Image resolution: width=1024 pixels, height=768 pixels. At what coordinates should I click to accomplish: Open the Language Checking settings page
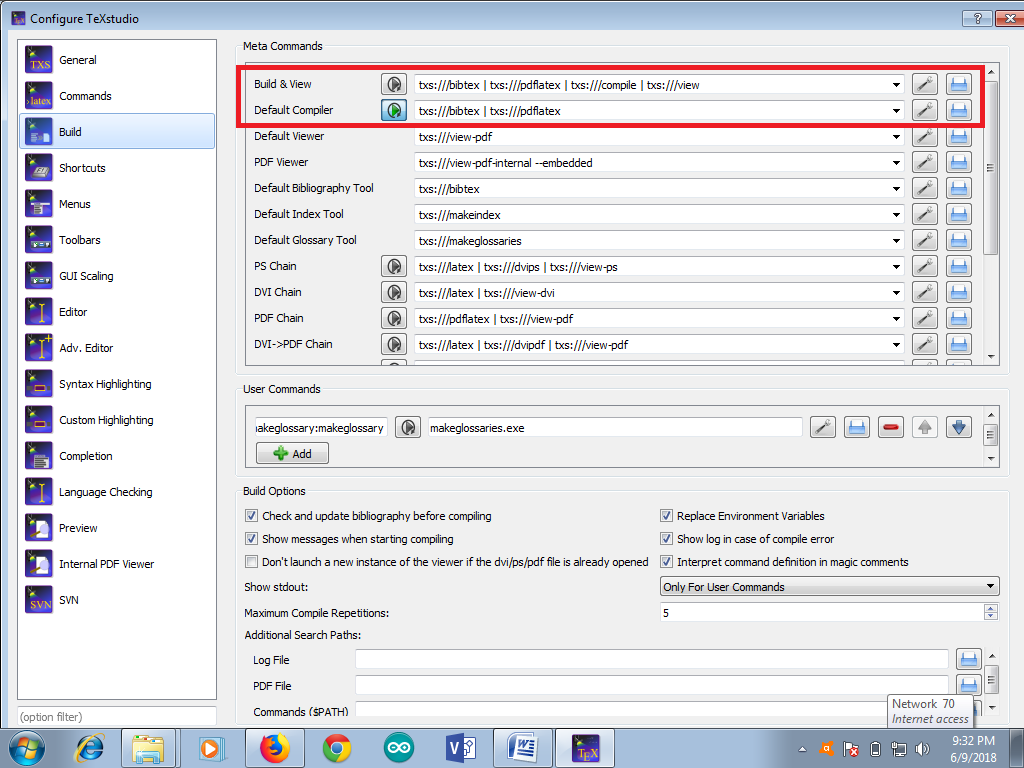(117, 492)
